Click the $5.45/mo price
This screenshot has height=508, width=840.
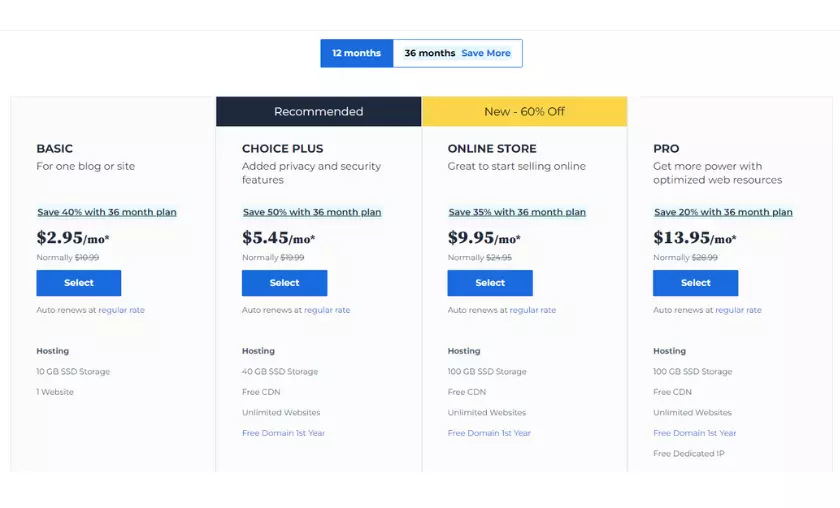click(x=279, y=237)
